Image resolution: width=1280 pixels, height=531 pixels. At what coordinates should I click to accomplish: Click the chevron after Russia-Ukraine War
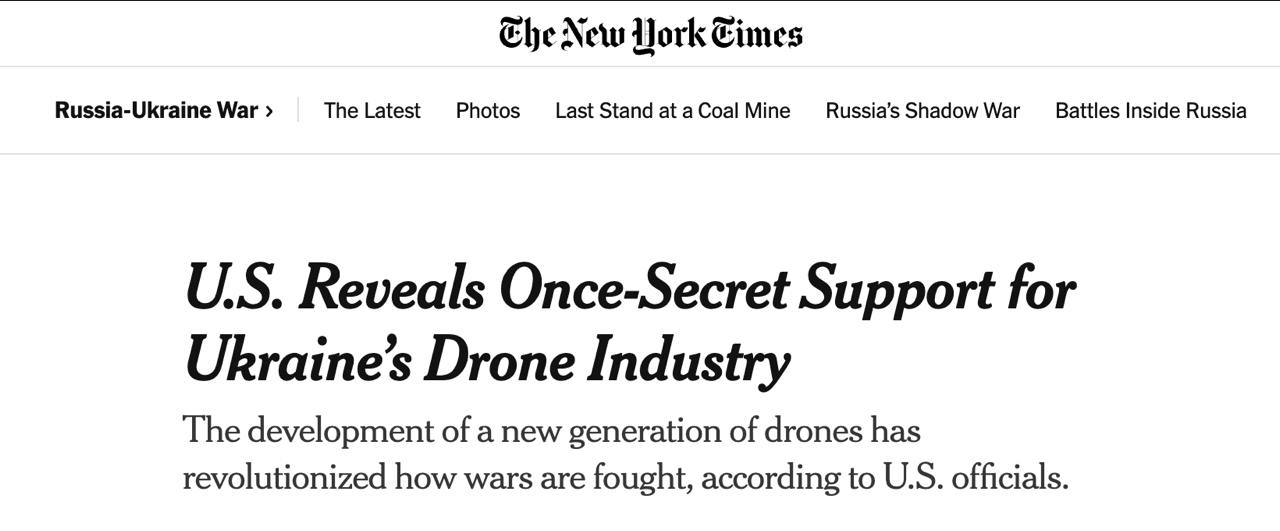coord(269,111)
